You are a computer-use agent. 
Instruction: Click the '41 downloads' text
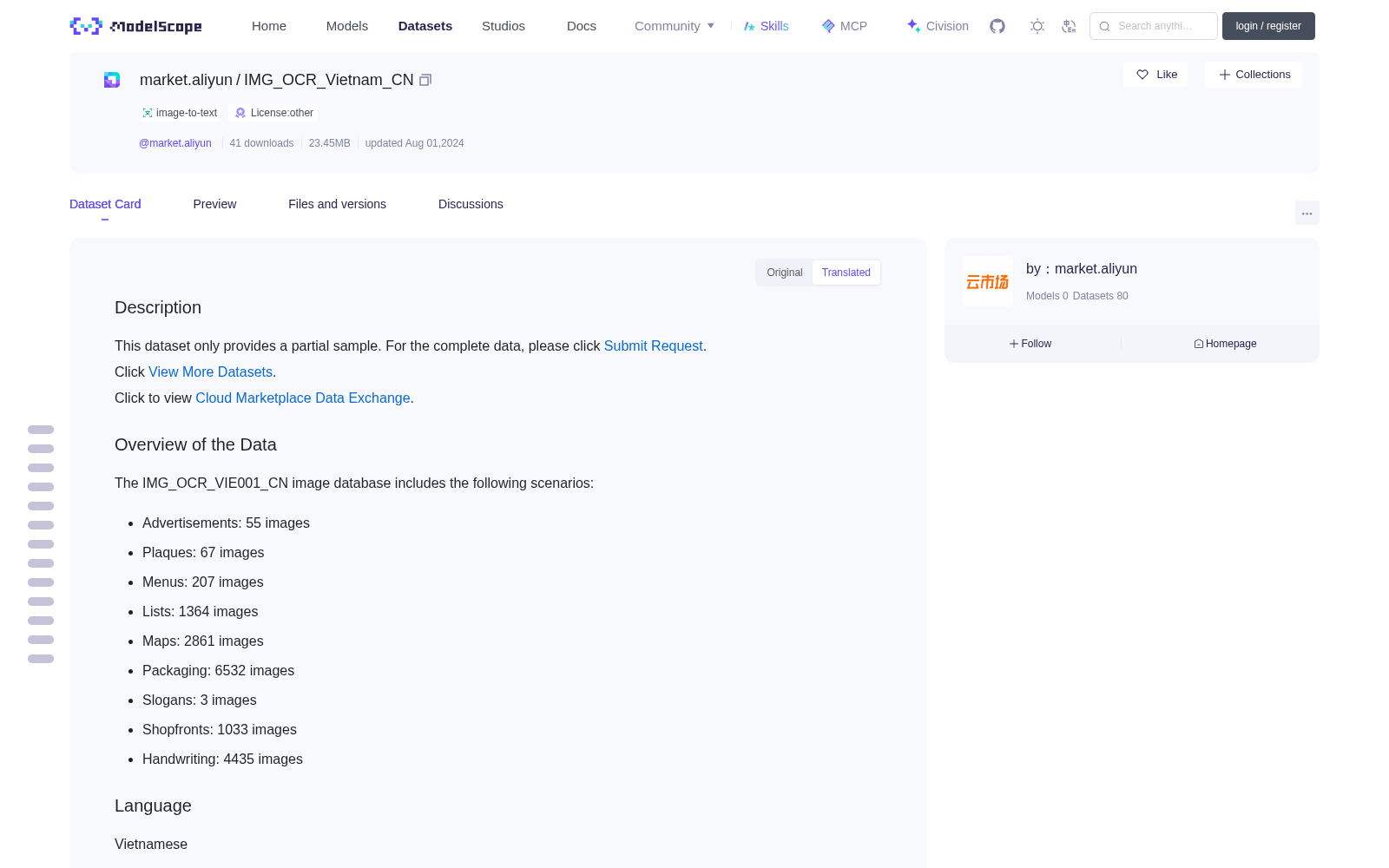click(x=261, y=143)
